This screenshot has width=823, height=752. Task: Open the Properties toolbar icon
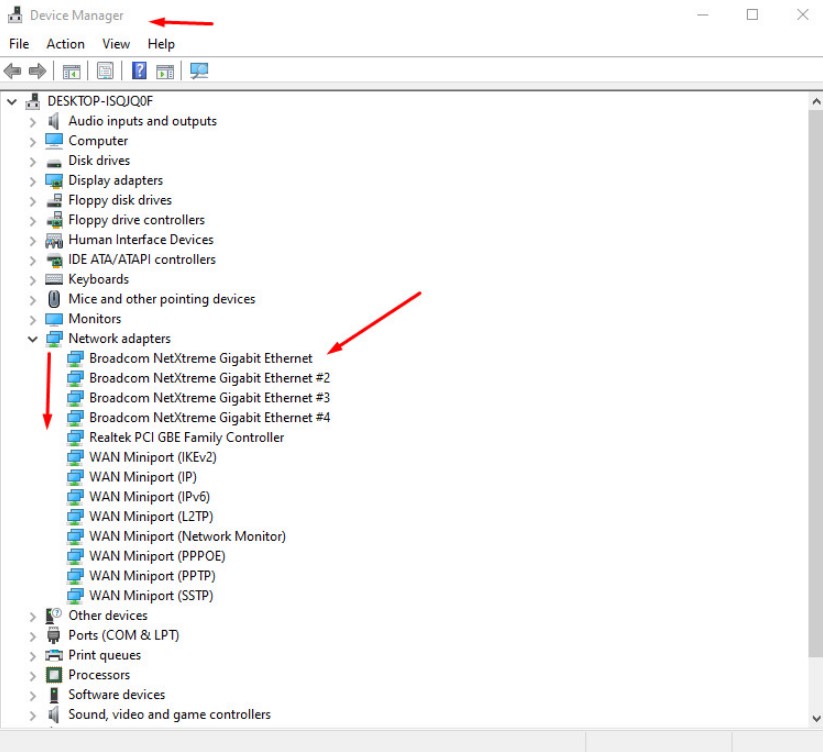point(105,71)
